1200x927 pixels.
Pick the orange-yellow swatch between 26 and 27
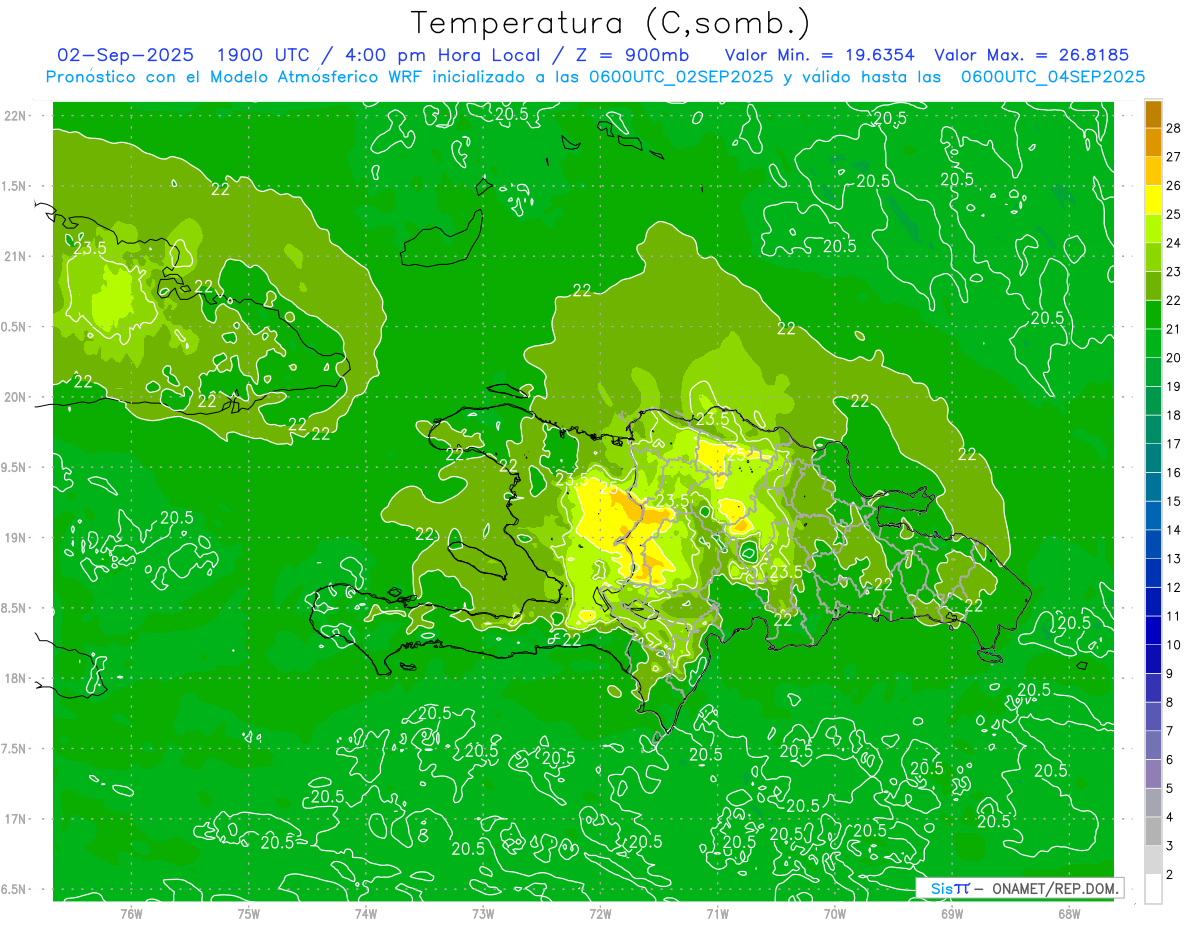pyautogui.click(x=1153, y=171)
